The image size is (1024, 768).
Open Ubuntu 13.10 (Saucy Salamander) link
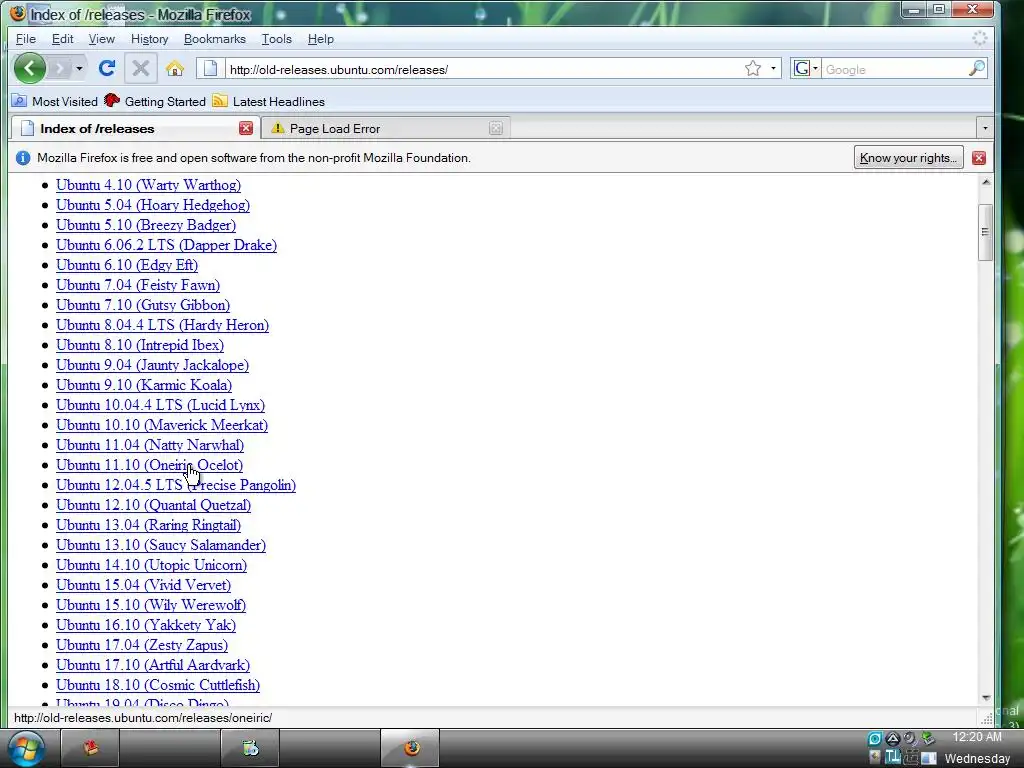pyautogui.click(x=161, y=545)
